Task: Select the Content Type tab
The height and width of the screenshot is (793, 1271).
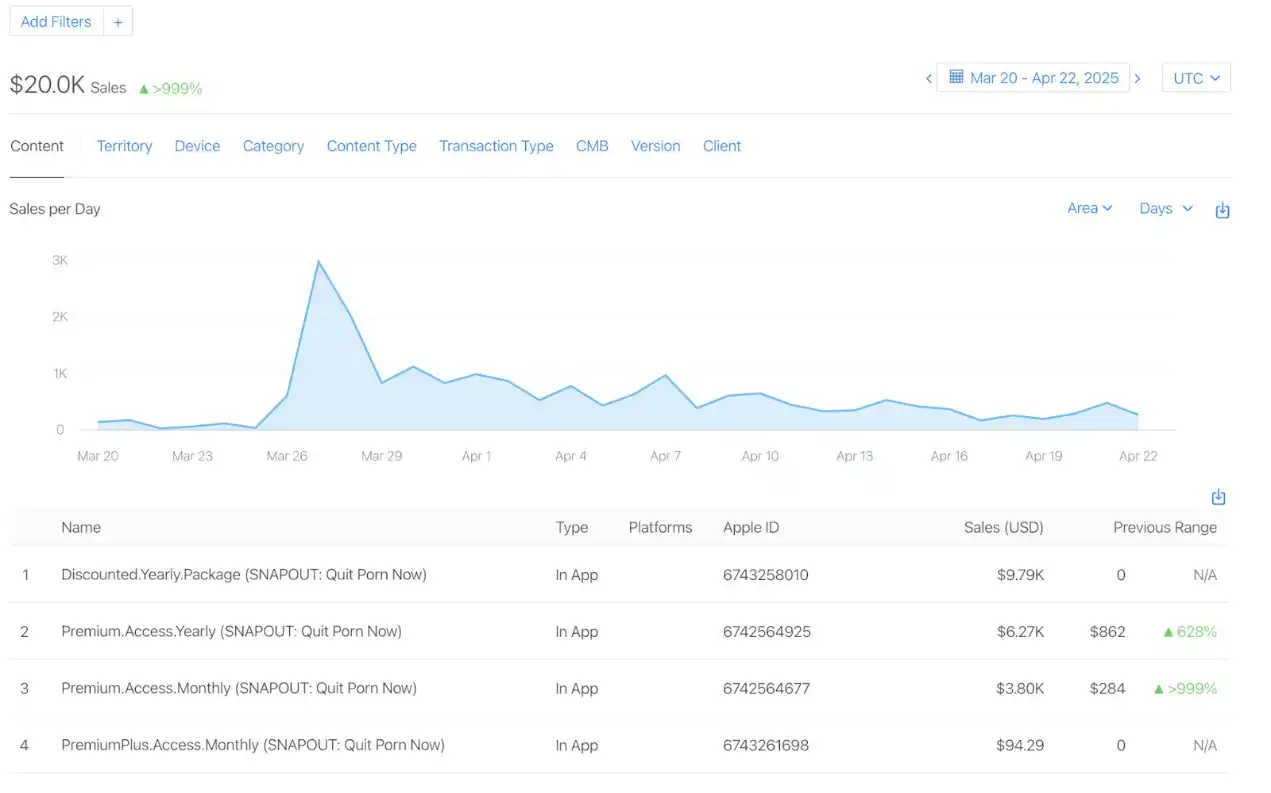Action: pos(371,146)
